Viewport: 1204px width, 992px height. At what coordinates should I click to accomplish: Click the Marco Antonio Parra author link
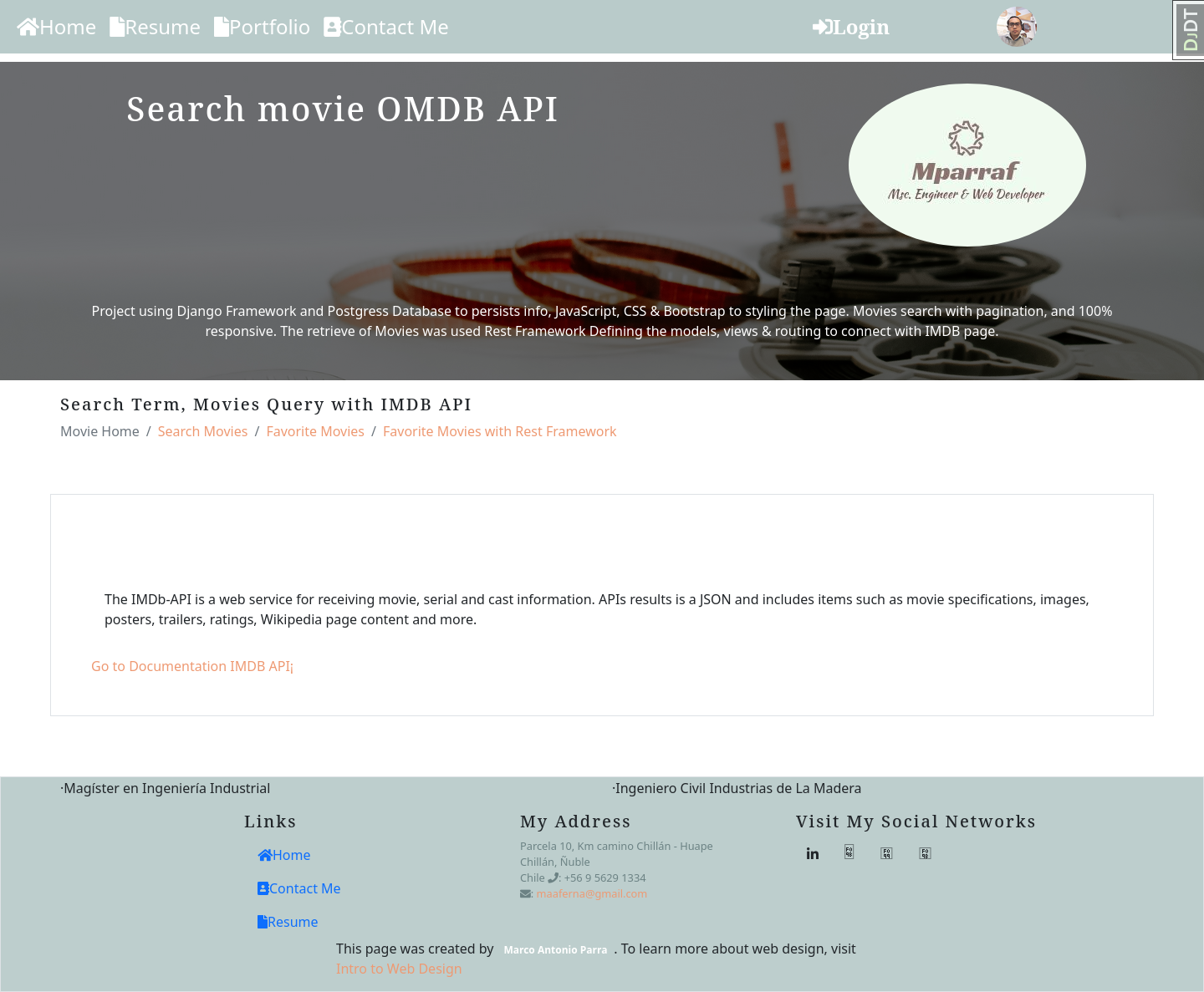[555, 949]
